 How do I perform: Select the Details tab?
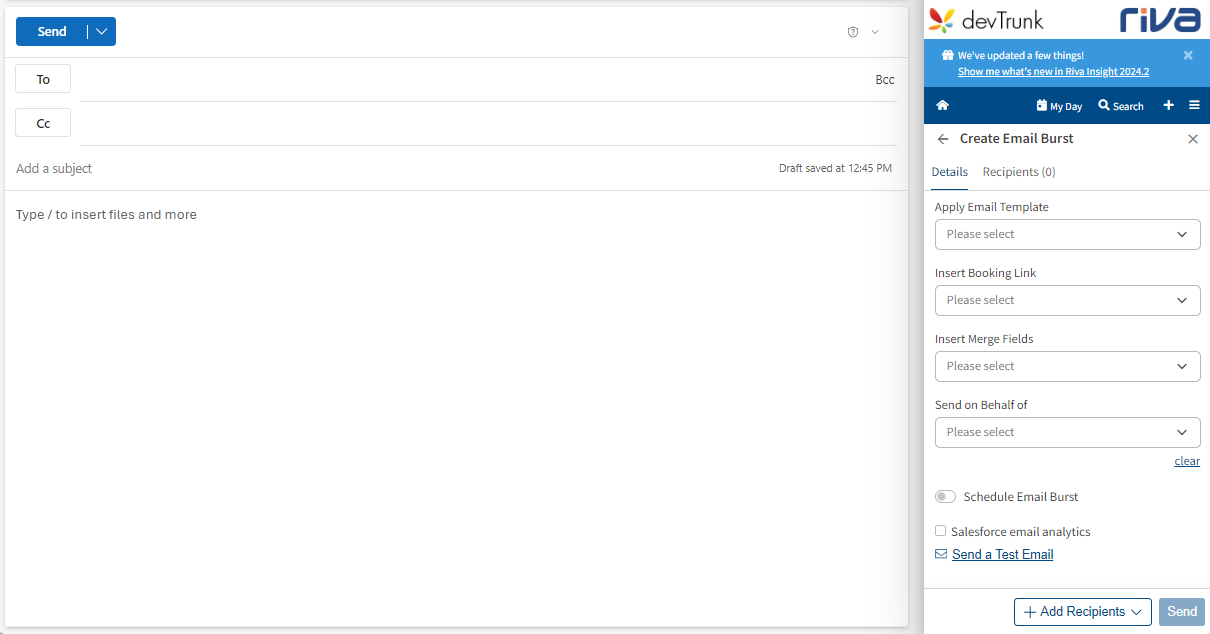coord(949,172)
